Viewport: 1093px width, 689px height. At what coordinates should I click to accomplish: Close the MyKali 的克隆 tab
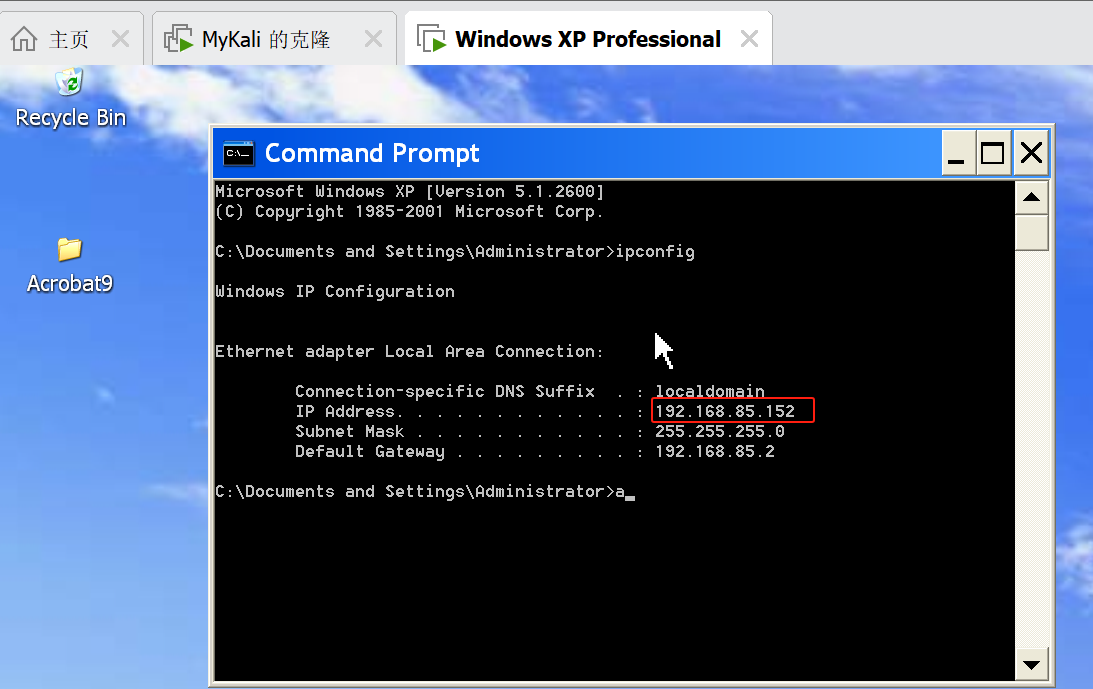(374, 39)
